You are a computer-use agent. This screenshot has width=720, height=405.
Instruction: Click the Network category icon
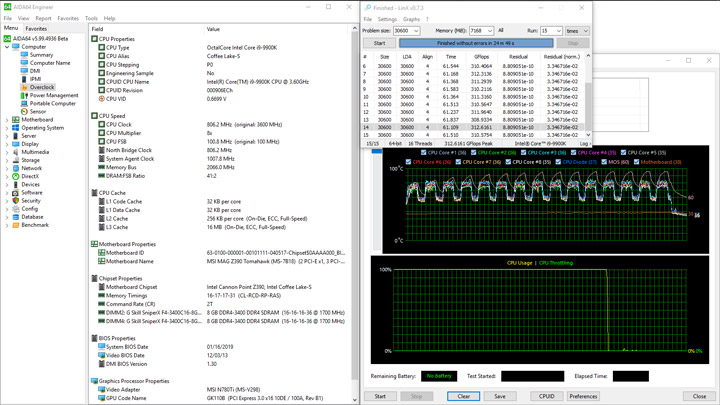coord(16,168)
